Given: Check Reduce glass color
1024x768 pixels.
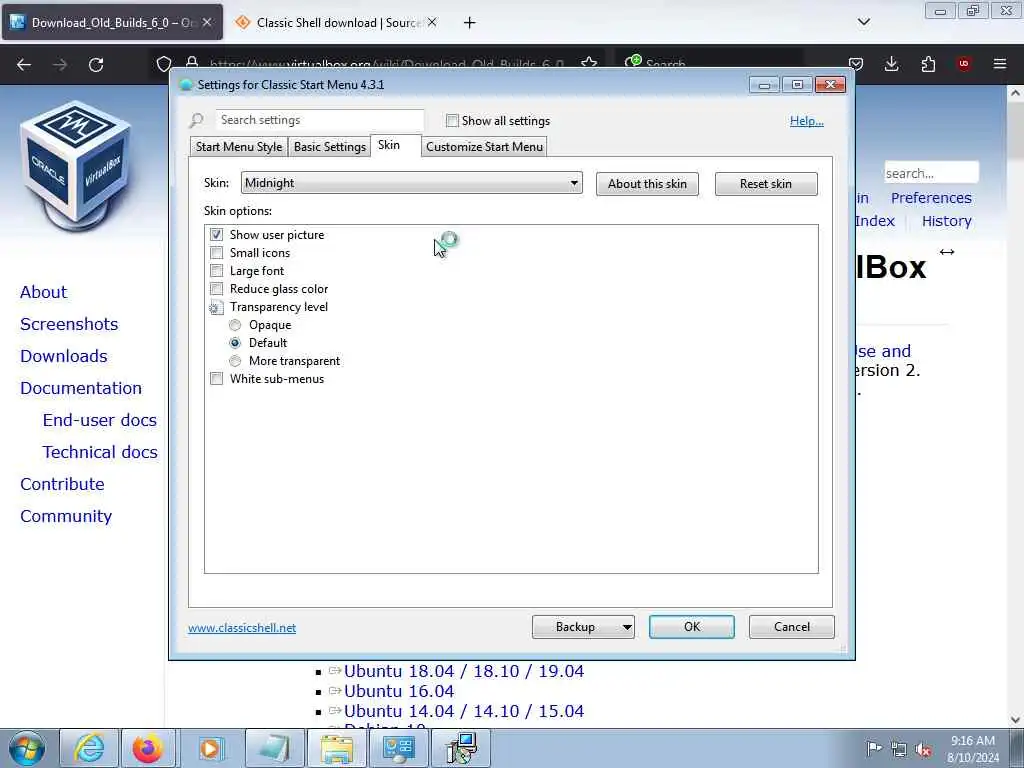Looking at the screenshot, I should click(x=216, y=289).
